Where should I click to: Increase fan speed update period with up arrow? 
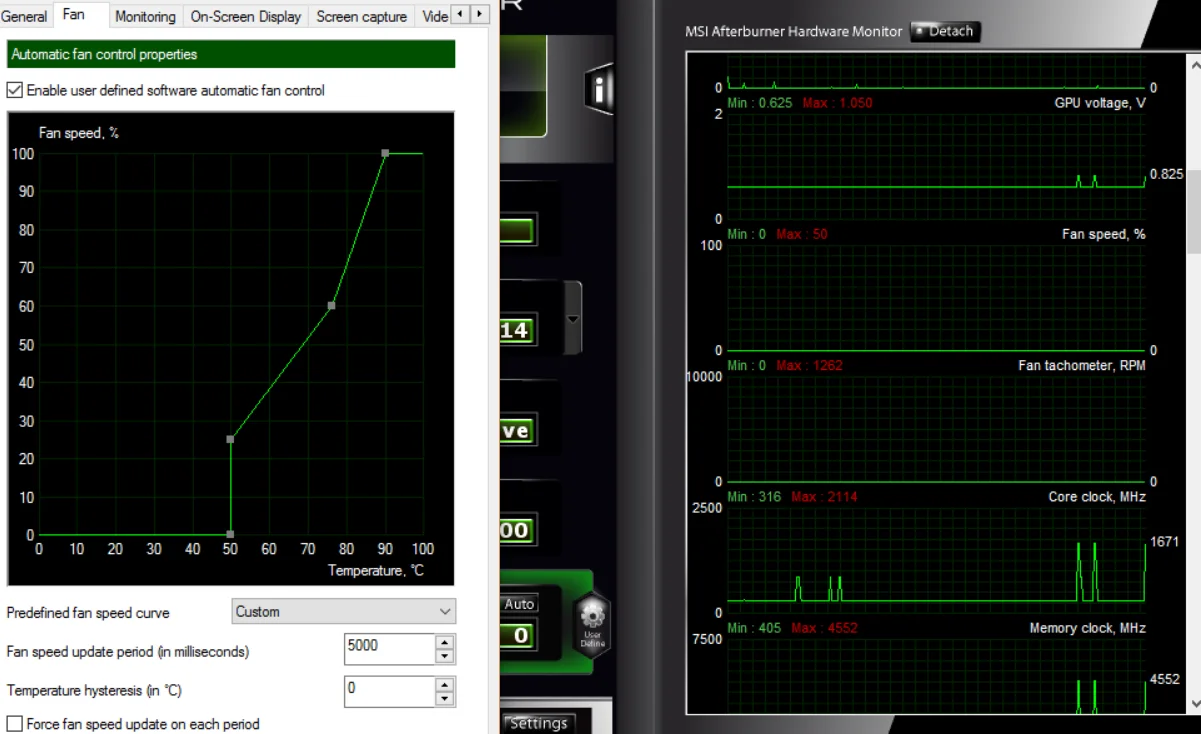click(446, 642)
